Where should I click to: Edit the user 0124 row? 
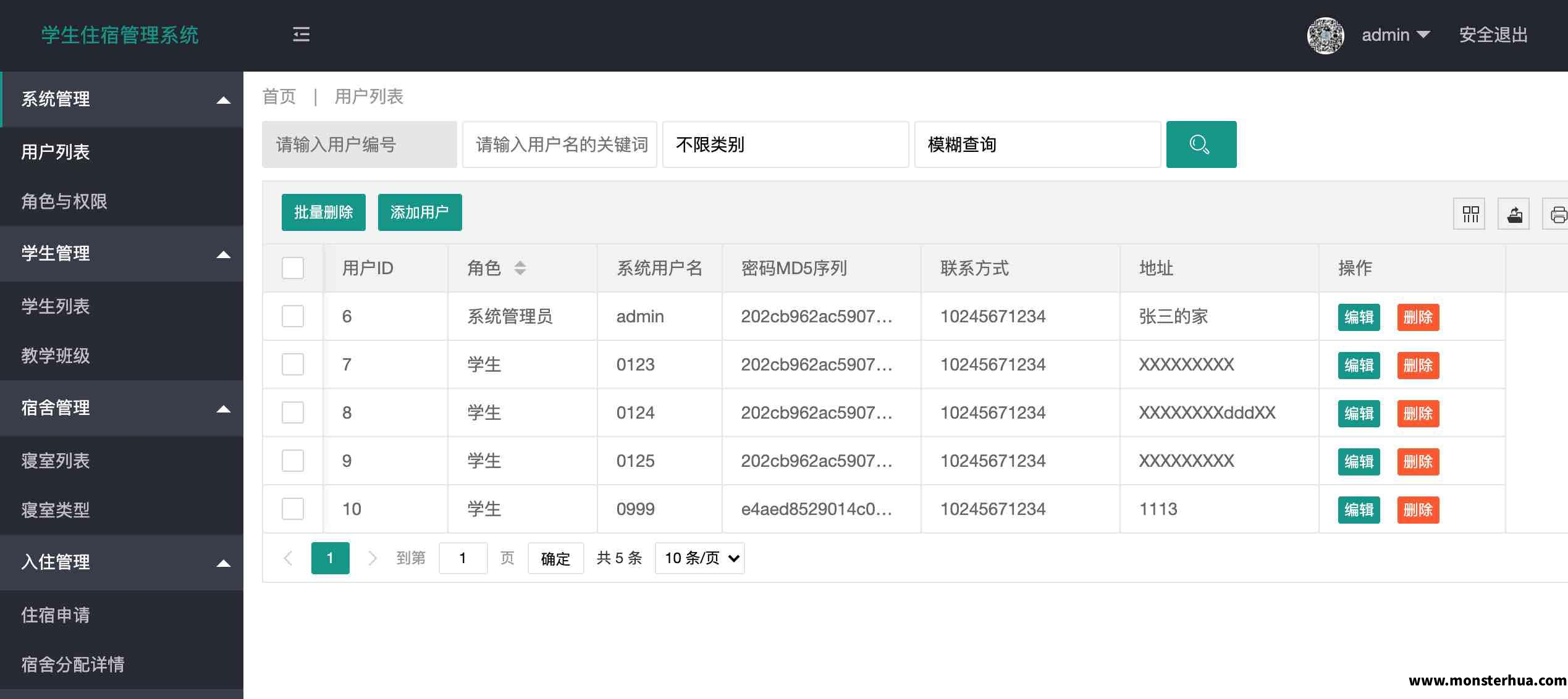(x=1359, y=414)
